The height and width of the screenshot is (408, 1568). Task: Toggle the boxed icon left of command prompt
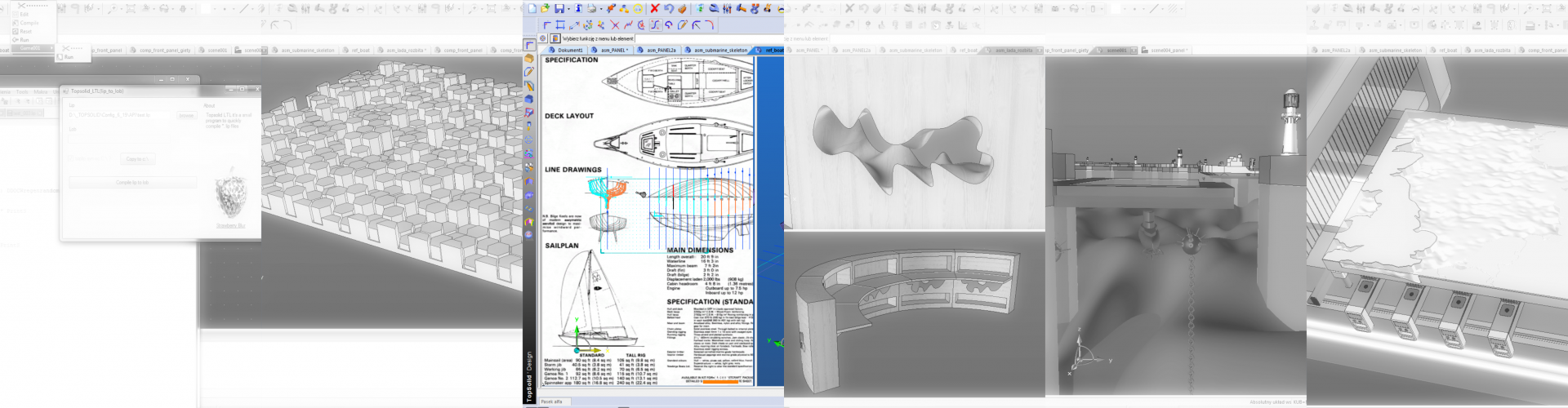click(555, 38)
